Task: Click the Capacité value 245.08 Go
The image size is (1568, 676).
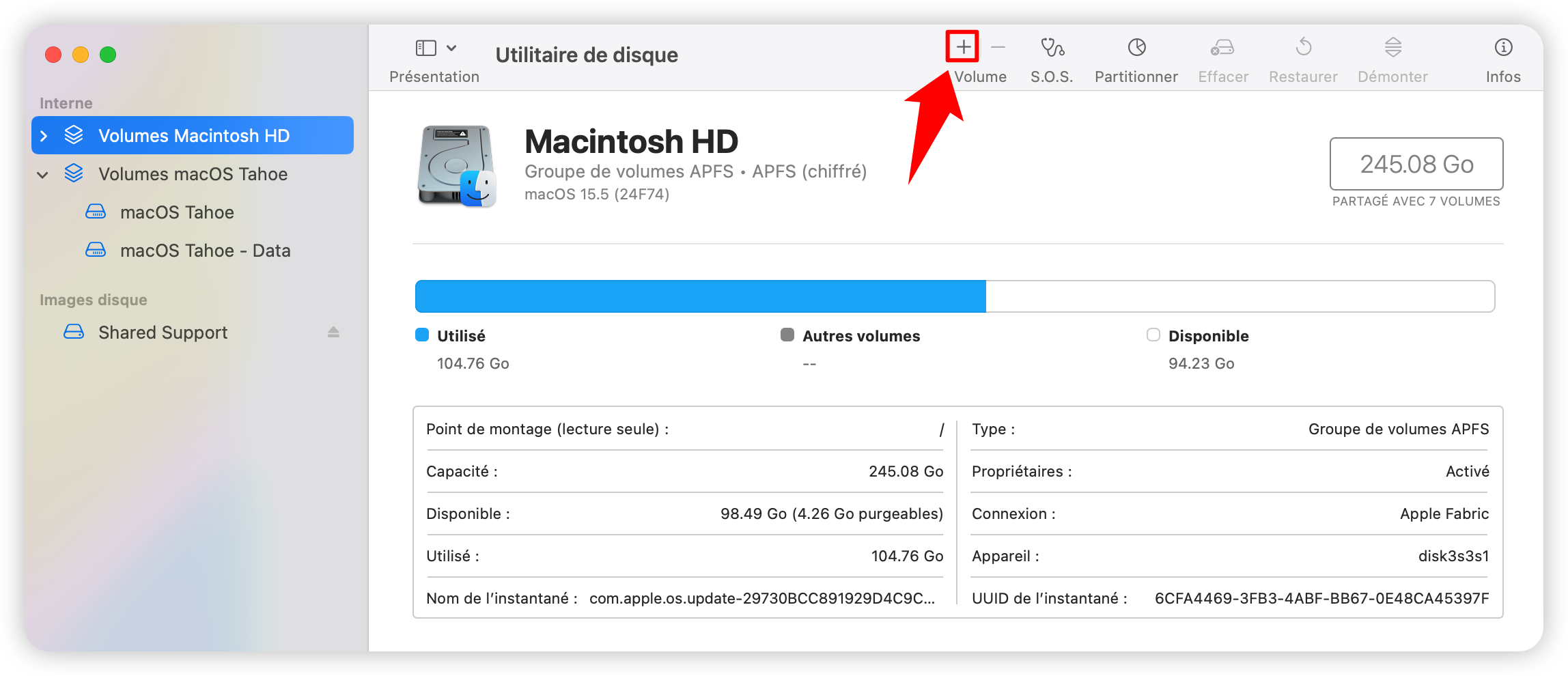Action: (x=906, y=472)
